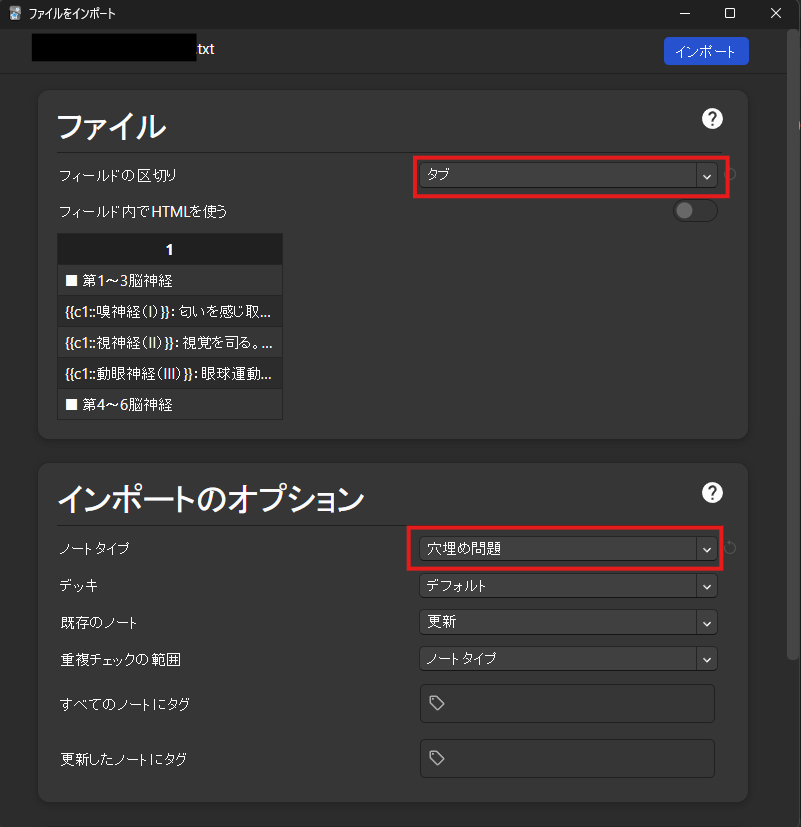Select the 第1〜3脳神経 preview row
The image size is (801, 827).
coord(169,279)
